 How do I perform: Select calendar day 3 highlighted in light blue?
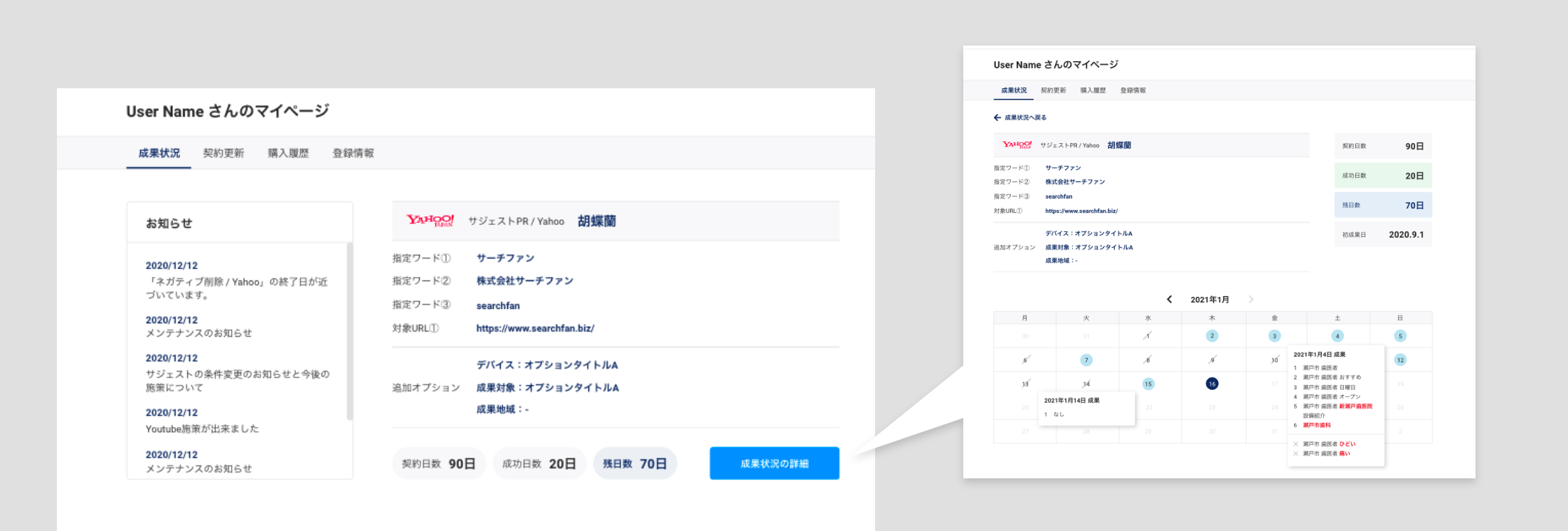point(1274,336)
